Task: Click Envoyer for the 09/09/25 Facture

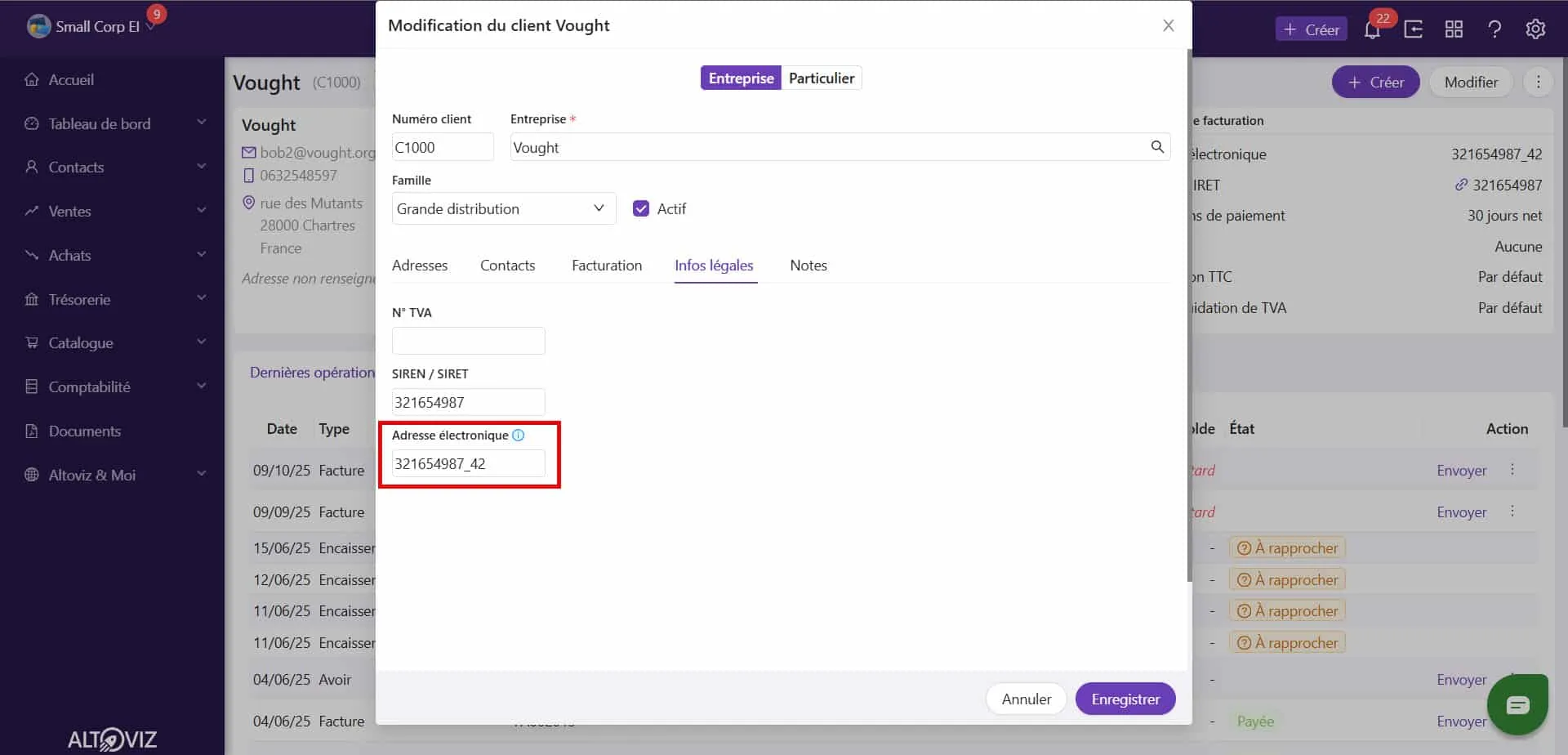Action: [x=1462, y=512]
